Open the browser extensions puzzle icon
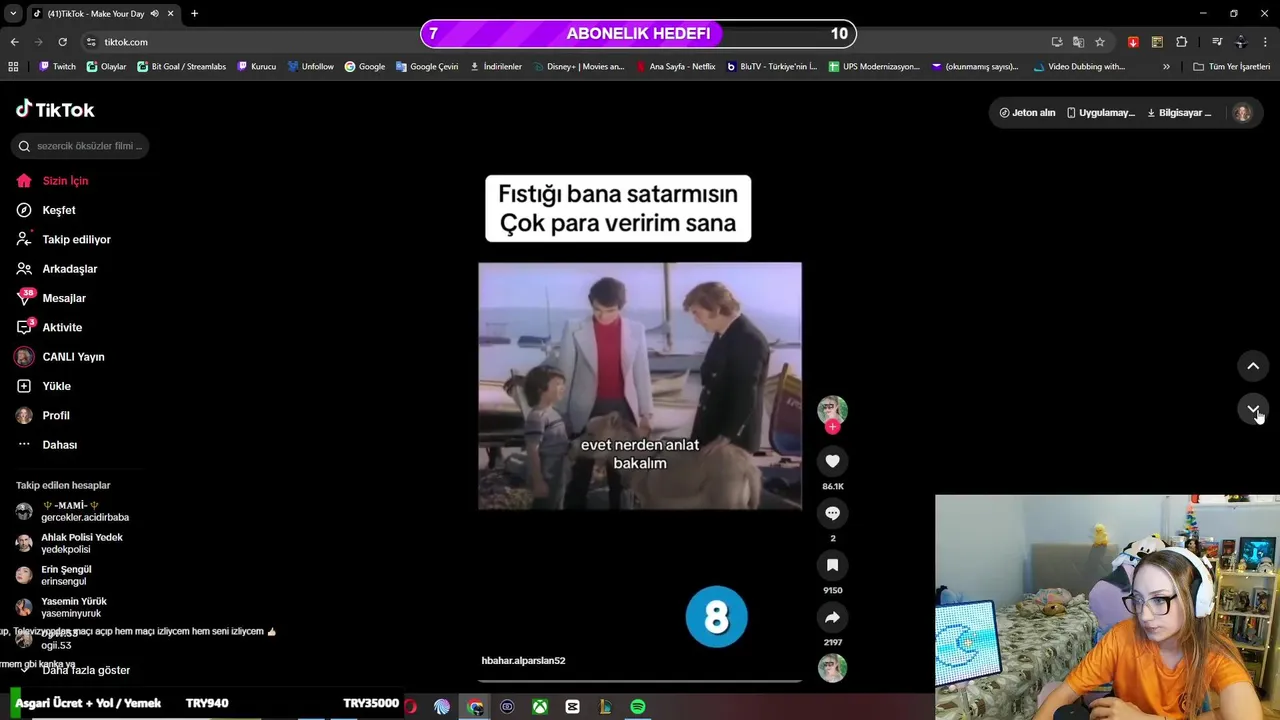This screenshot has height=720, width=1280. (x=1182, y=42)
